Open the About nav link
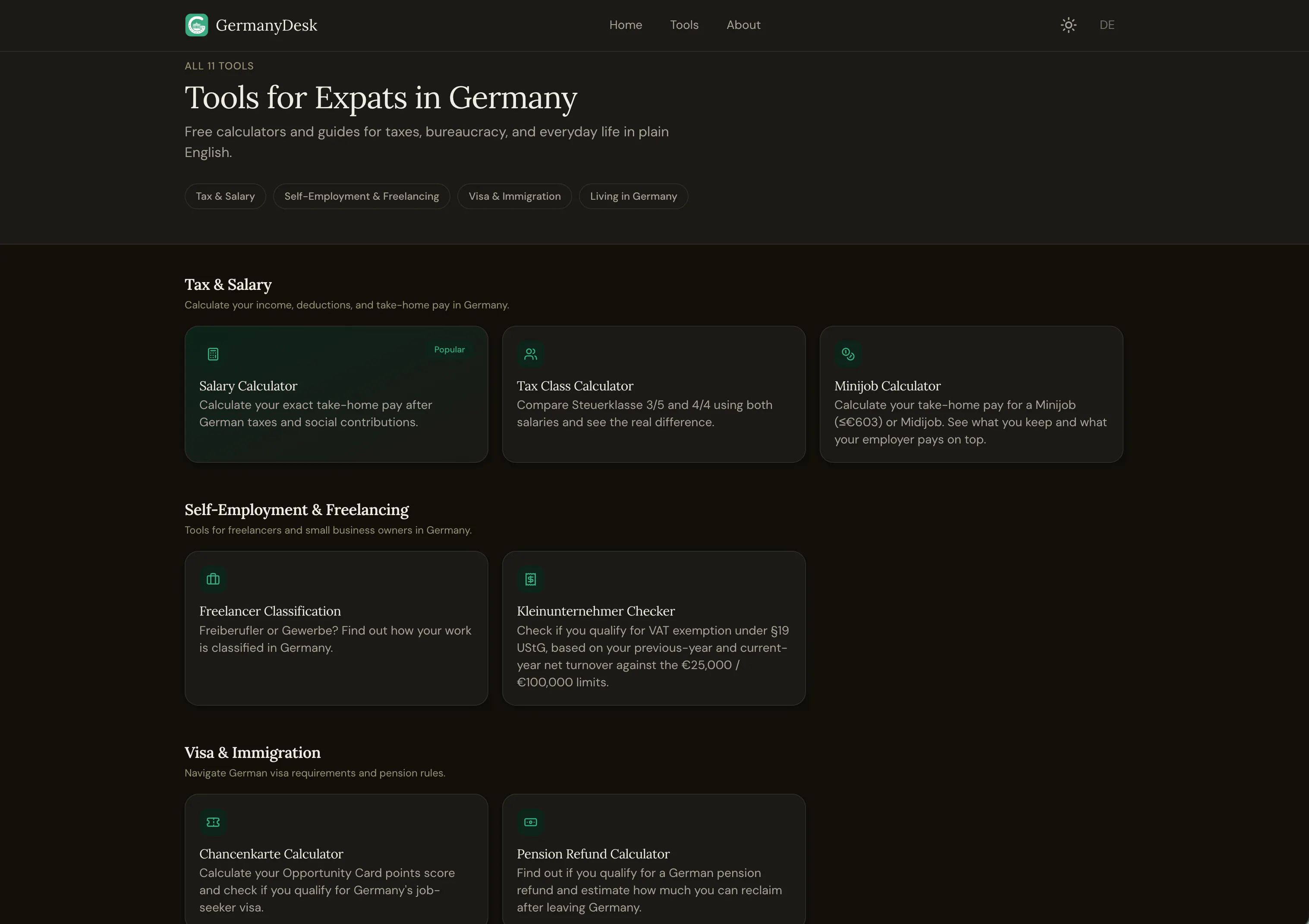The image size is (1309, 924). (743, 25)
